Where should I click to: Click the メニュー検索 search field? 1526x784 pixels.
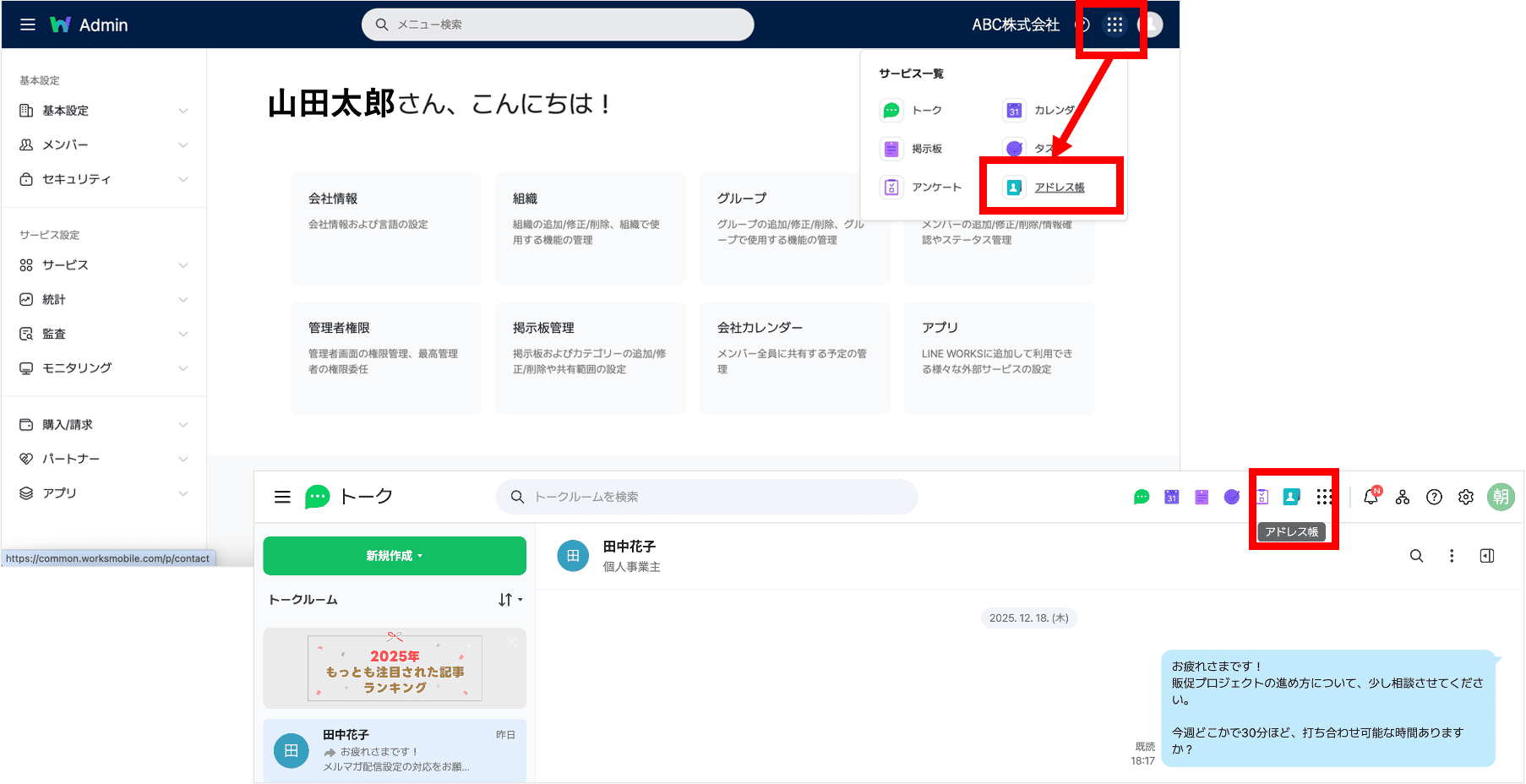click(x=558, y=24)
